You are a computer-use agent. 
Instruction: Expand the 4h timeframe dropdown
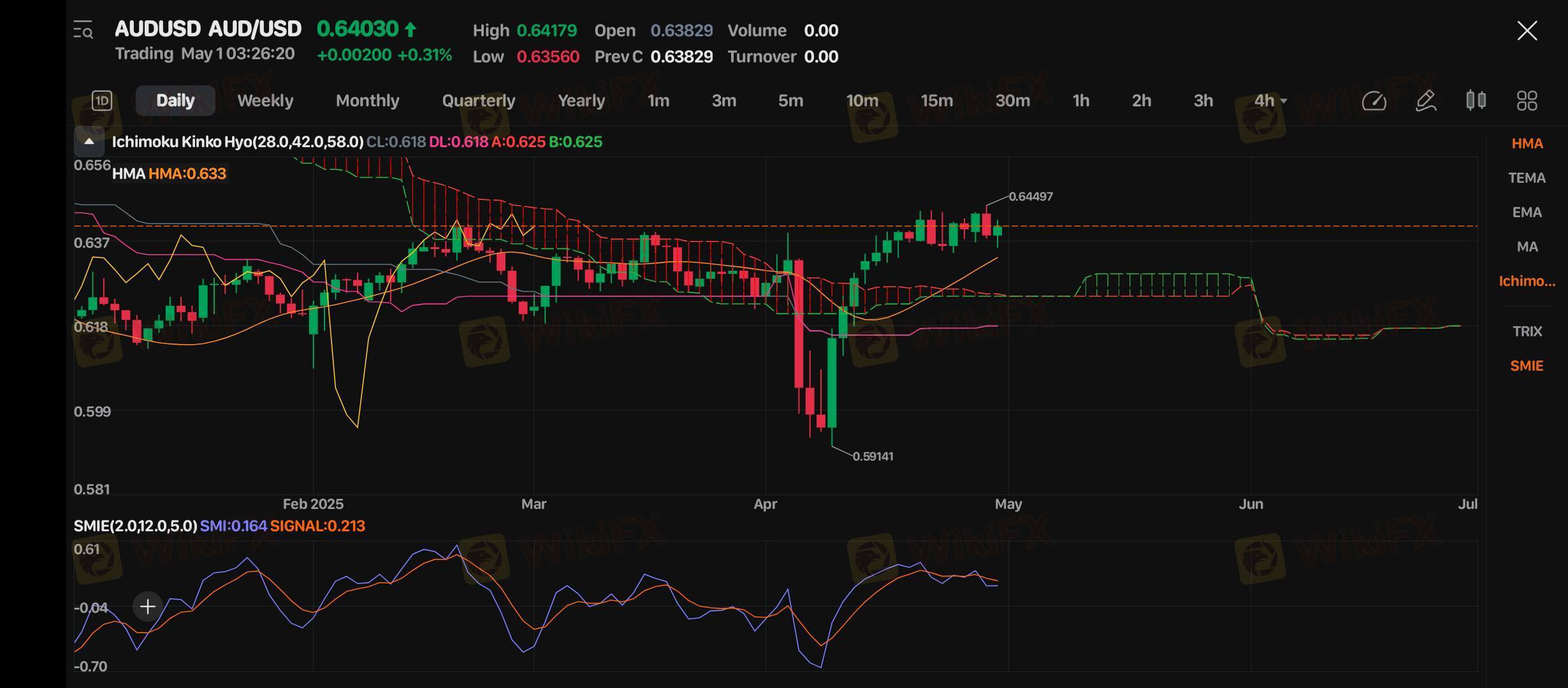[1270, 101]
